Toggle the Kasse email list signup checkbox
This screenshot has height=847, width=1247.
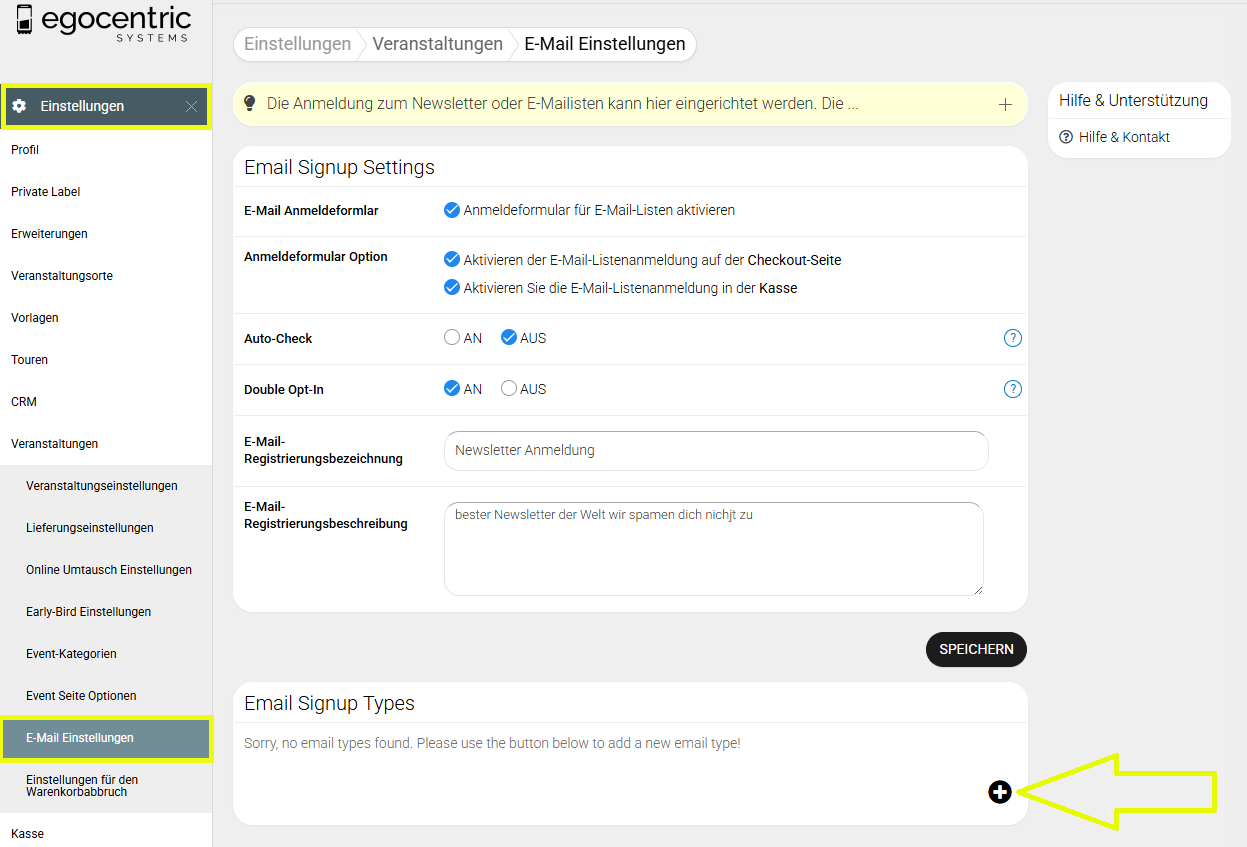452,288
